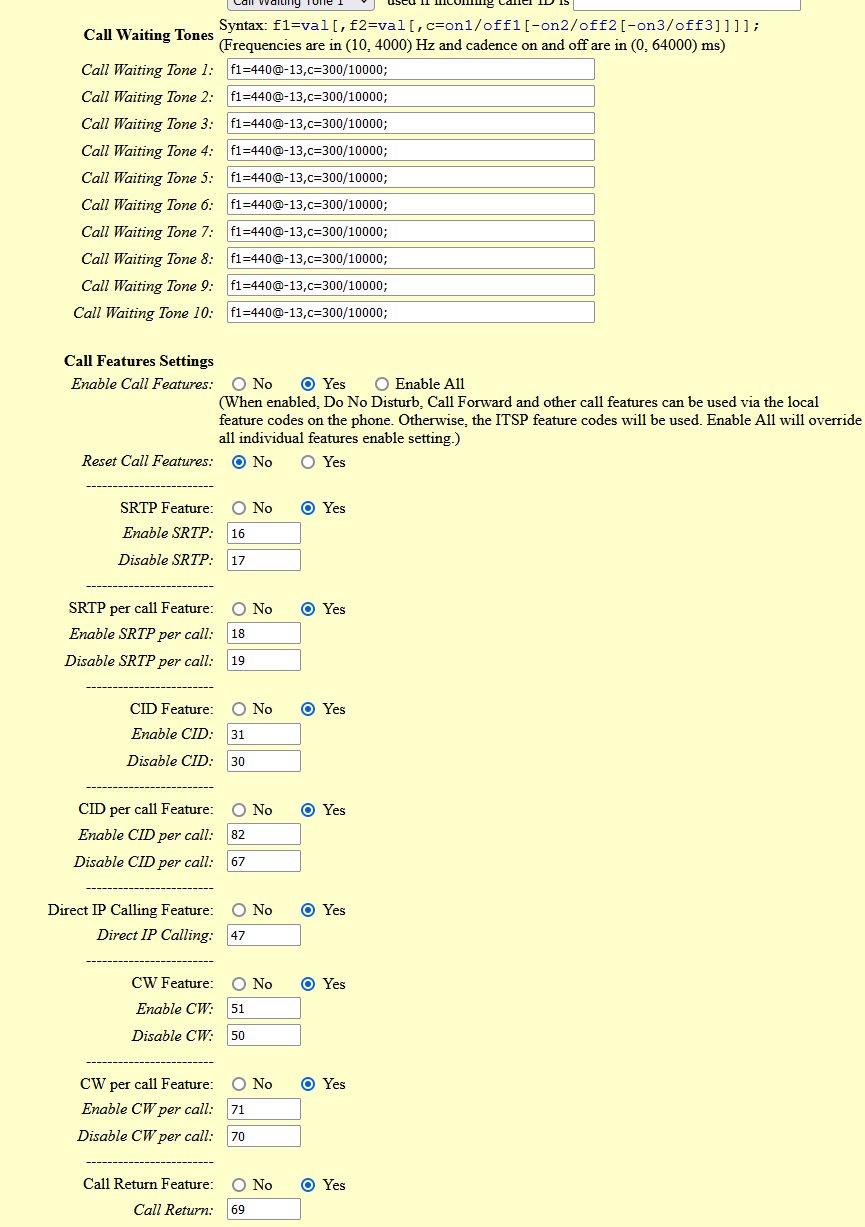Click the Enable CID code field
Image resolution: width=865 pixels, height=1227 pixels.
(264, 735)
